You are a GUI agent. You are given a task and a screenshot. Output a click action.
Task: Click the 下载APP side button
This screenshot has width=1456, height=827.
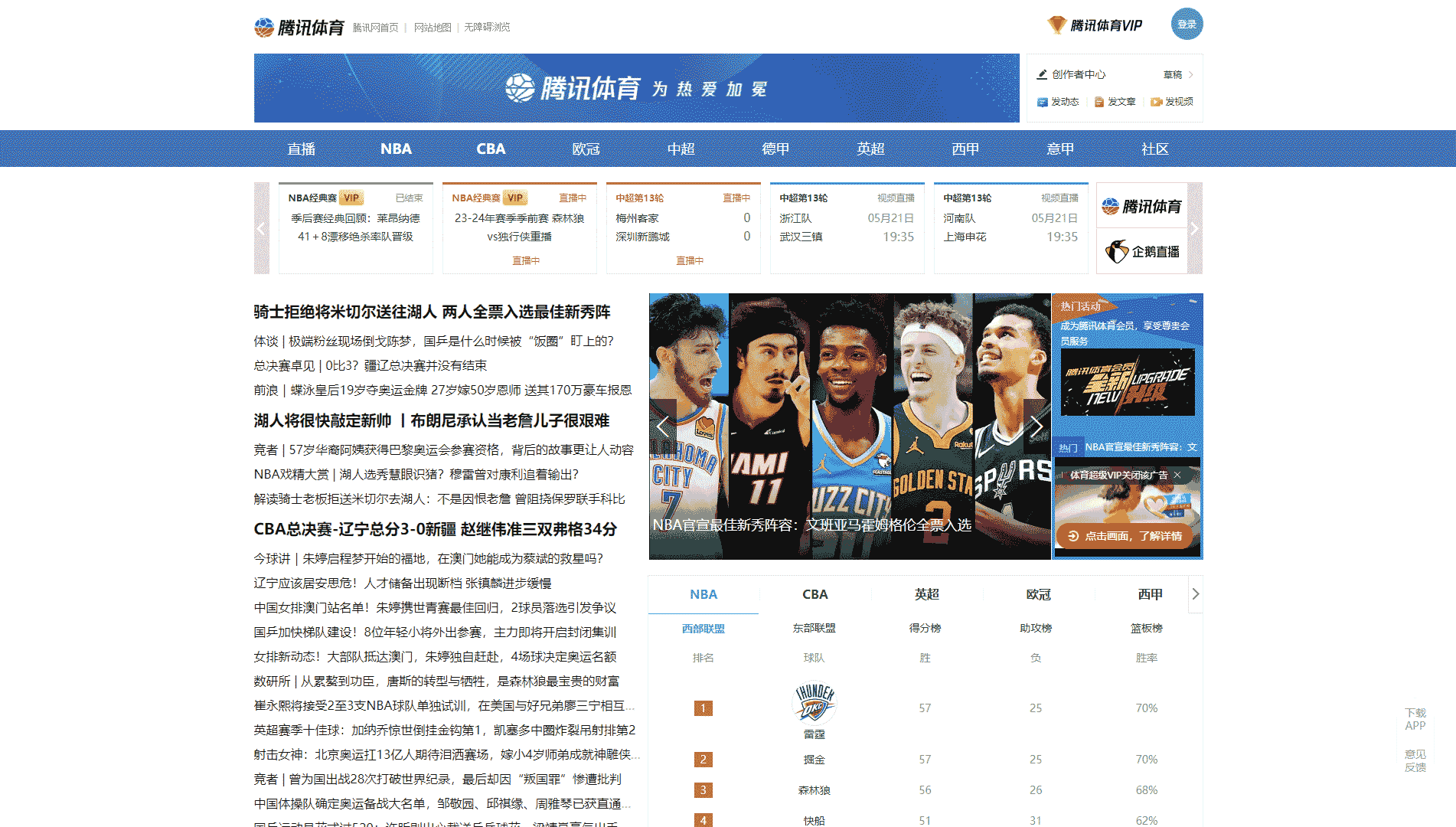[1415, 719]
